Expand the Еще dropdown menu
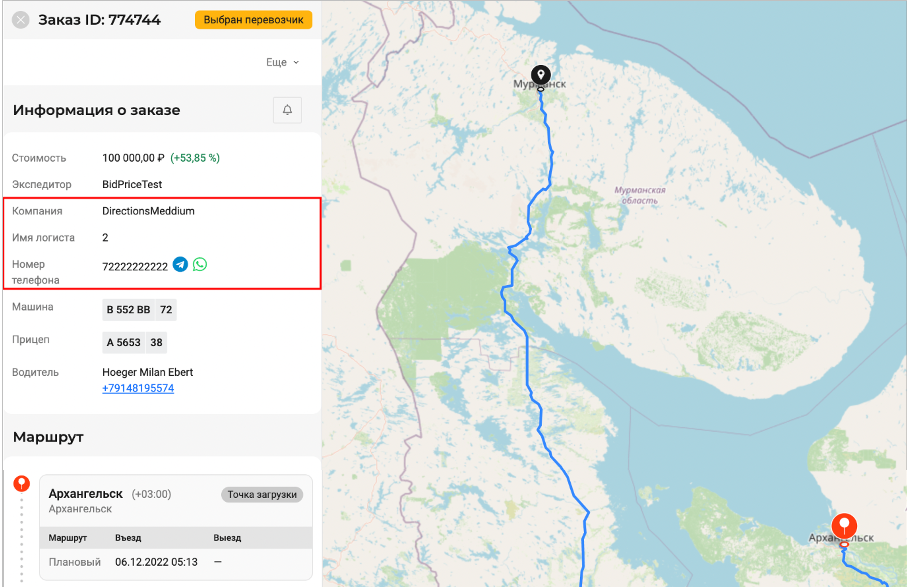 coord(282,62)
